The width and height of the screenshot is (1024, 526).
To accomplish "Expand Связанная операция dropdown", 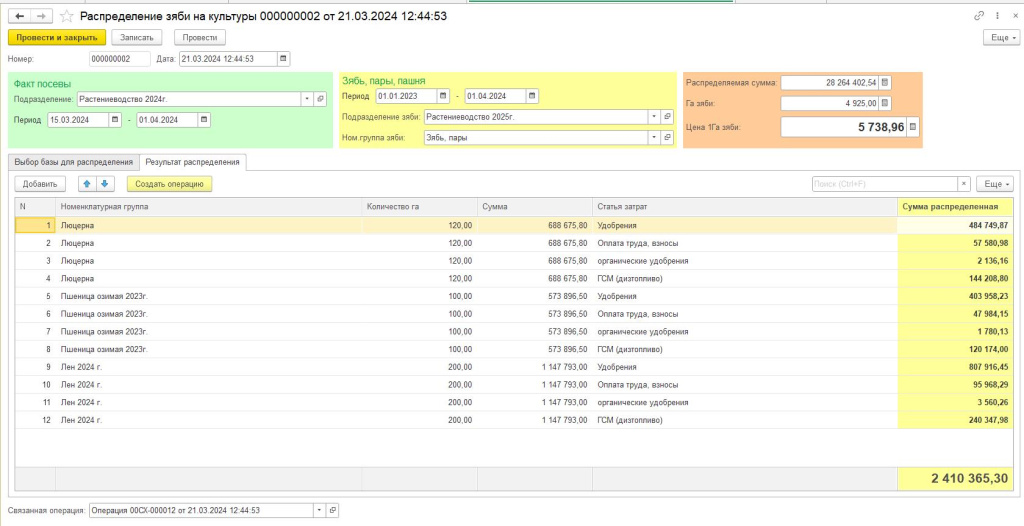I will coord(320,510).
